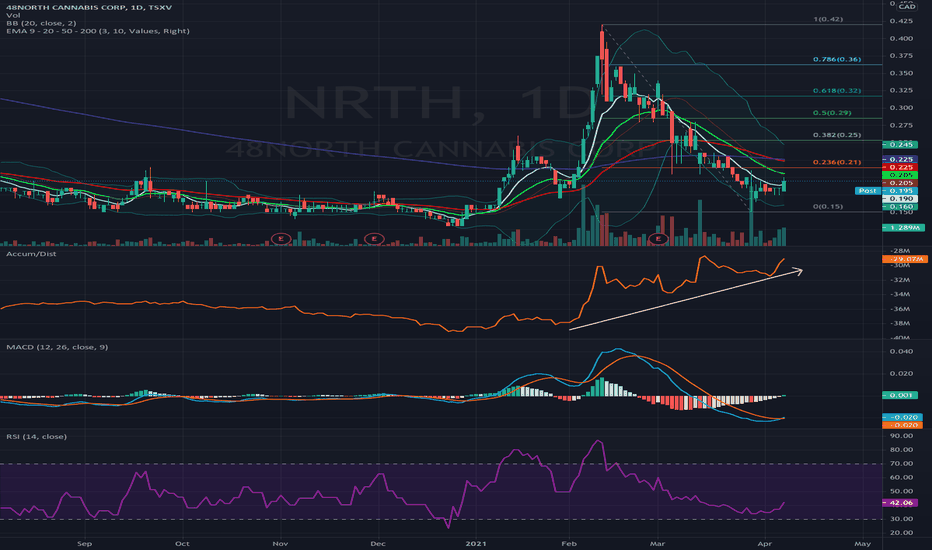The image size is (932, 550).
Task: Click the brown 0.205 price tag
Action: [x=900, y=183]
